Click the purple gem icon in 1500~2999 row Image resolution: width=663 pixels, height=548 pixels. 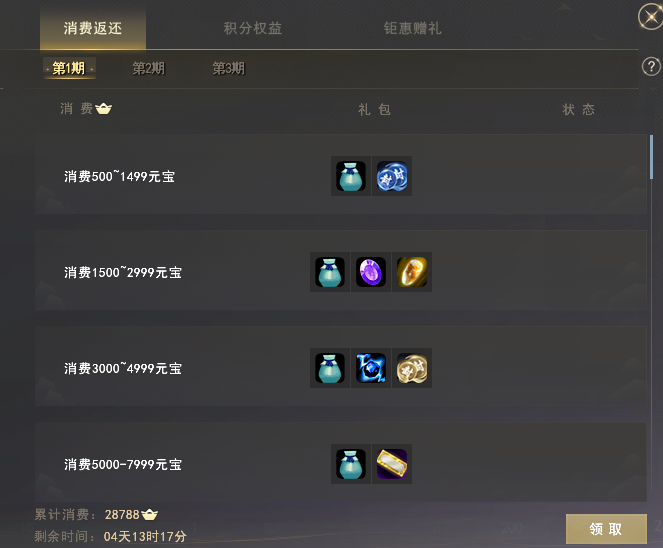pos(371,272)
